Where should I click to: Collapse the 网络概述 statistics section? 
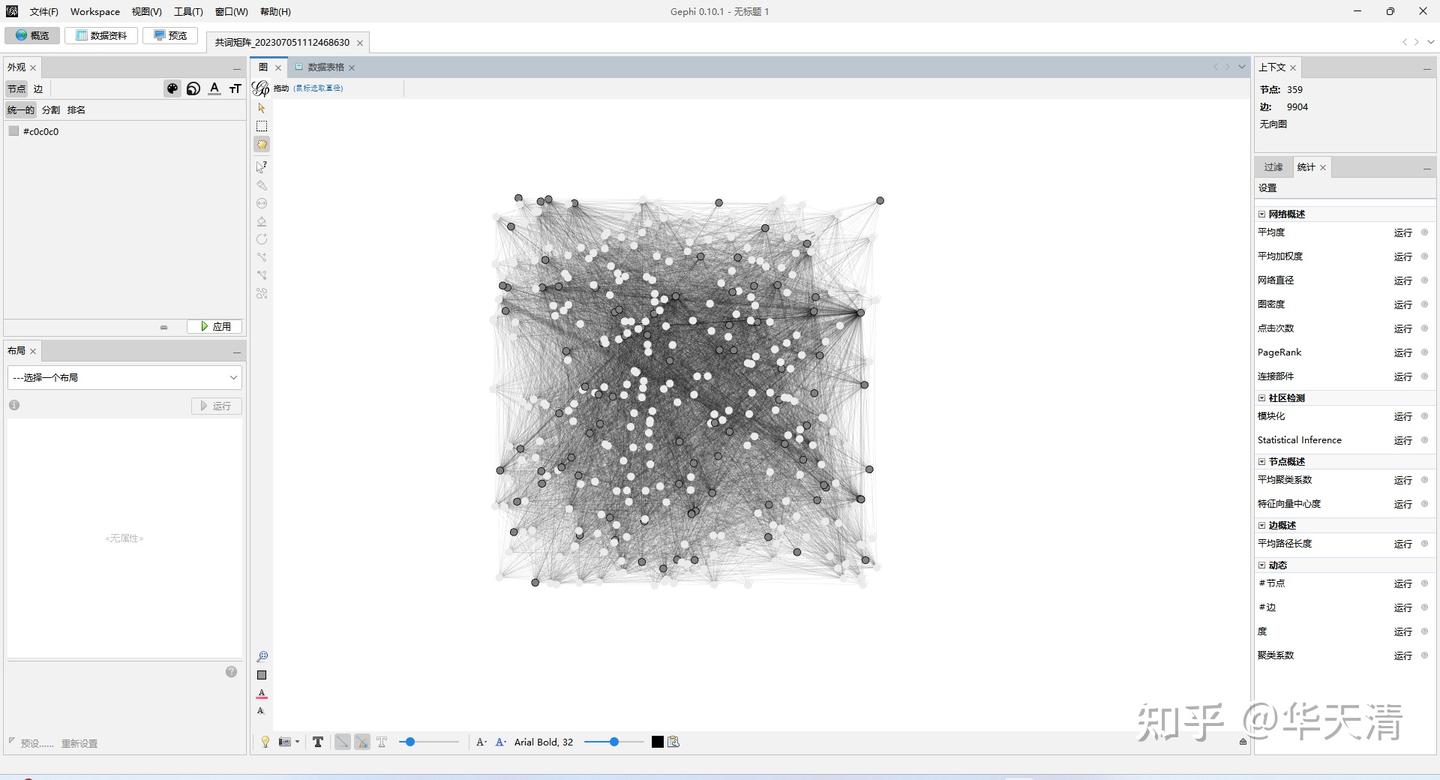tap(1262, 214)
